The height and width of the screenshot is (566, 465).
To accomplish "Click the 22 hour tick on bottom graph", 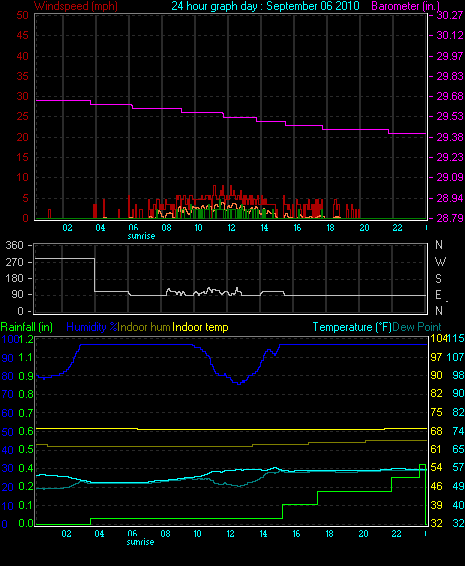I will tap(396, 534).
